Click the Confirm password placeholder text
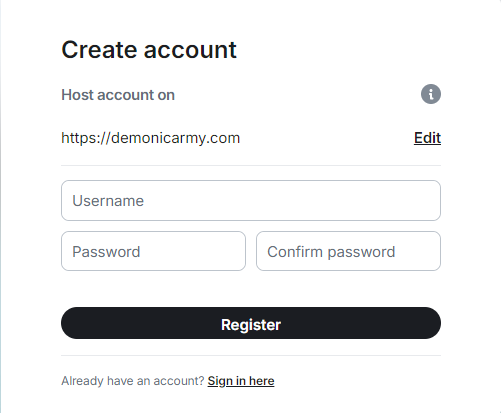The width and height of the screenshot is (501, 413). tap(331, 252)
